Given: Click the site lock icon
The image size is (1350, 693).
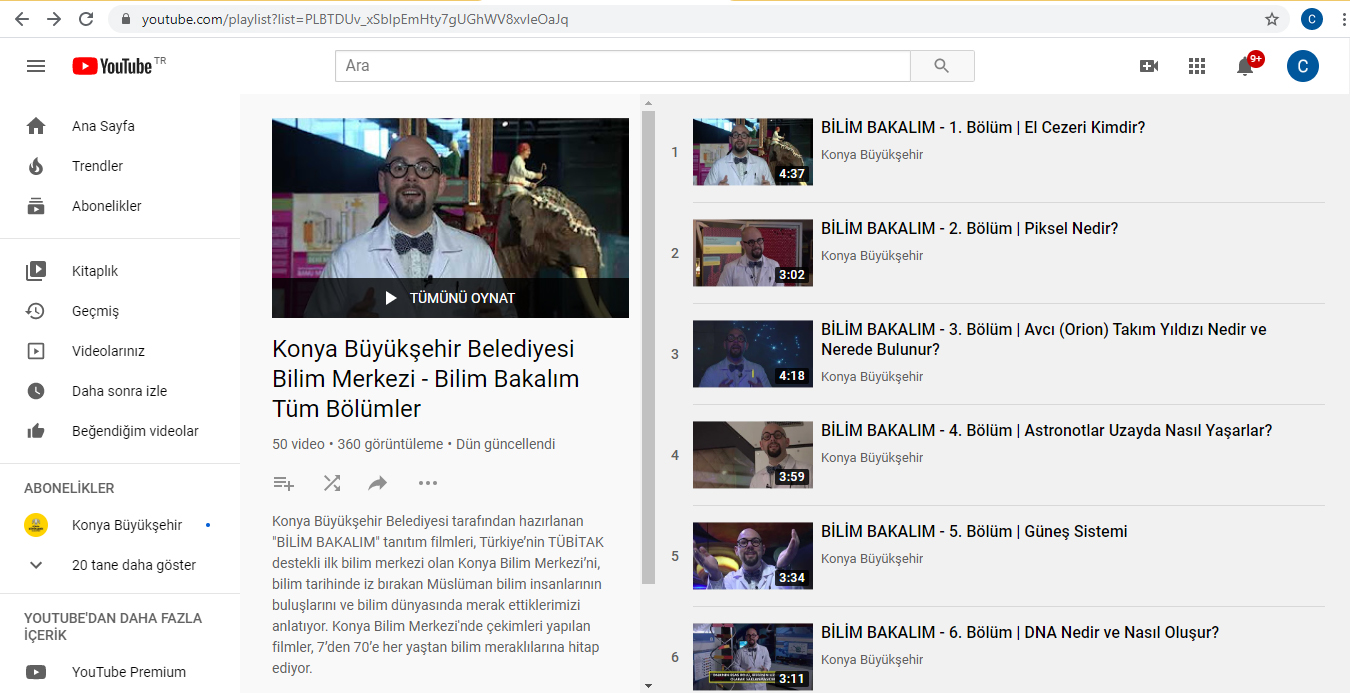Looking at the screenshot, I should click(x=126, y=19).
